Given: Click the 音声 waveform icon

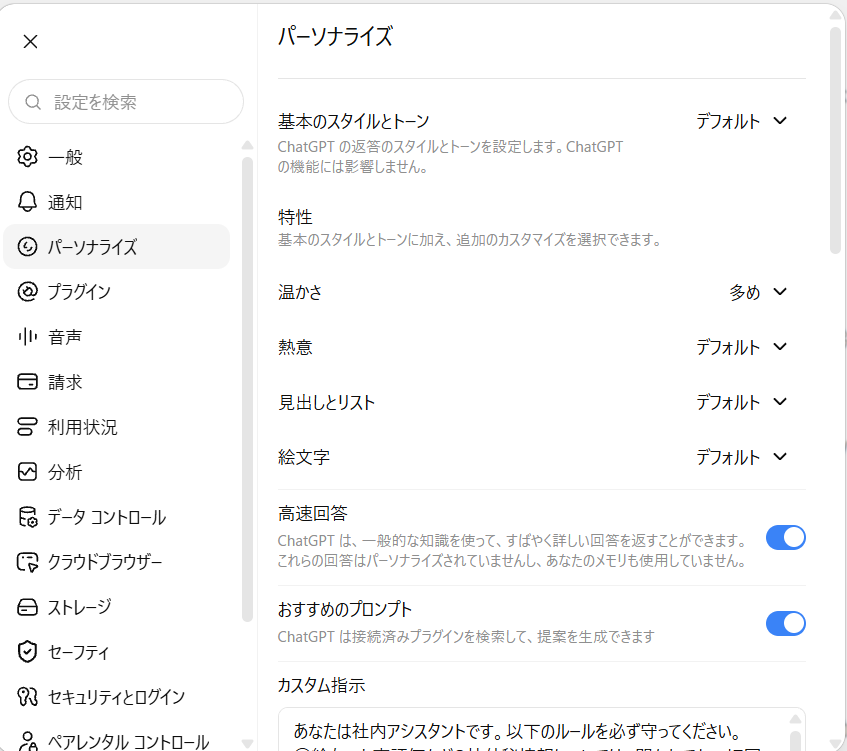Looking at the screenshot, I should (27, 337).
